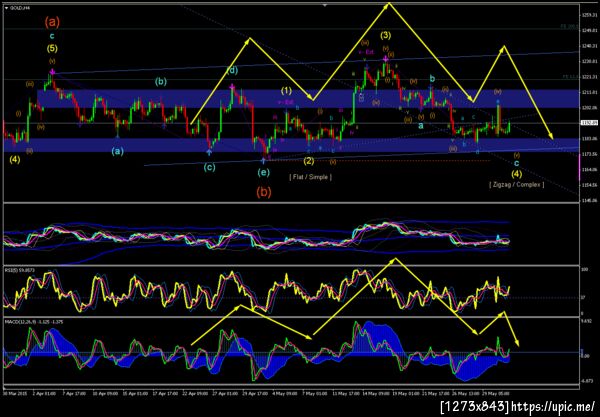Click the '7 May 01:00' time axis label
This screenshot has height=417, width=600.
click(315, 393)
